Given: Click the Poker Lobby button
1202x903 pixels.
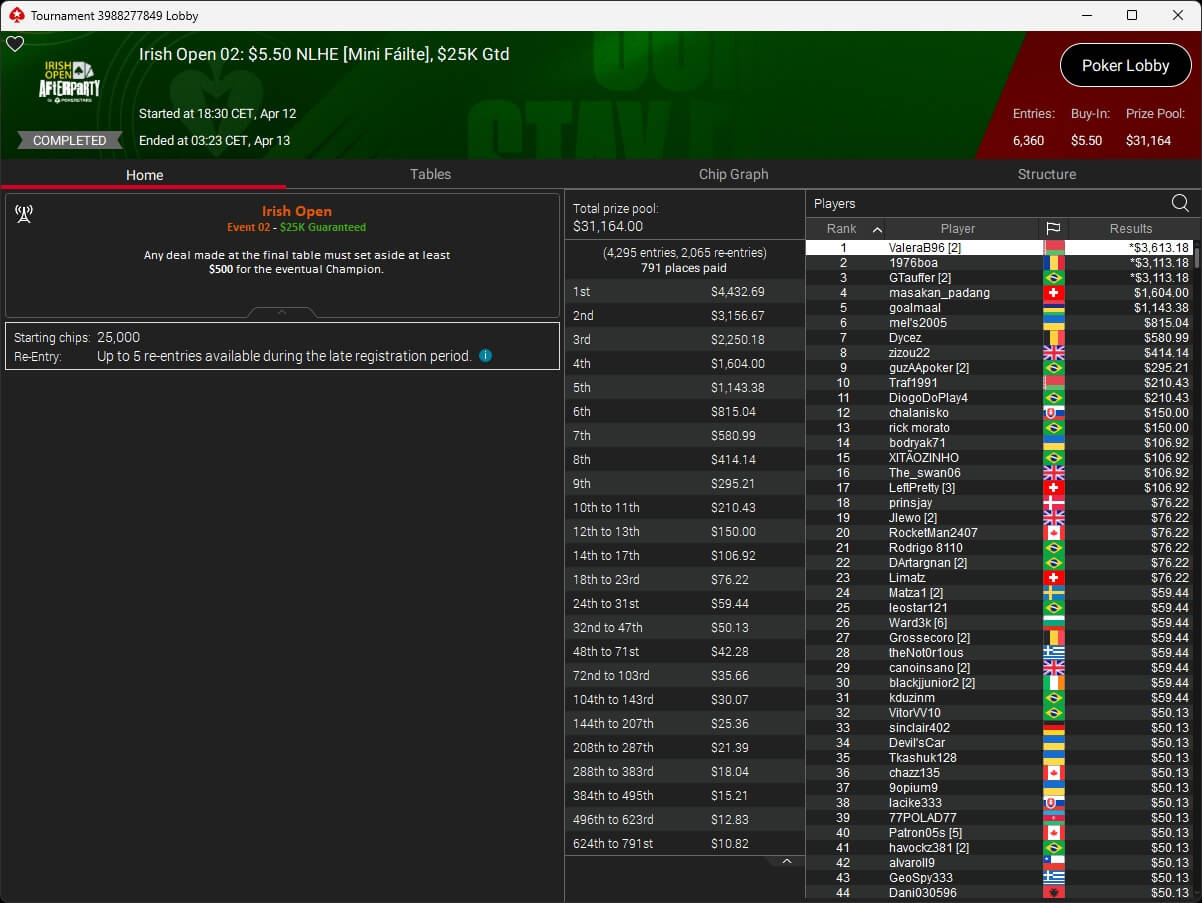Looking at the screenshot, I should coord(1125,66).
